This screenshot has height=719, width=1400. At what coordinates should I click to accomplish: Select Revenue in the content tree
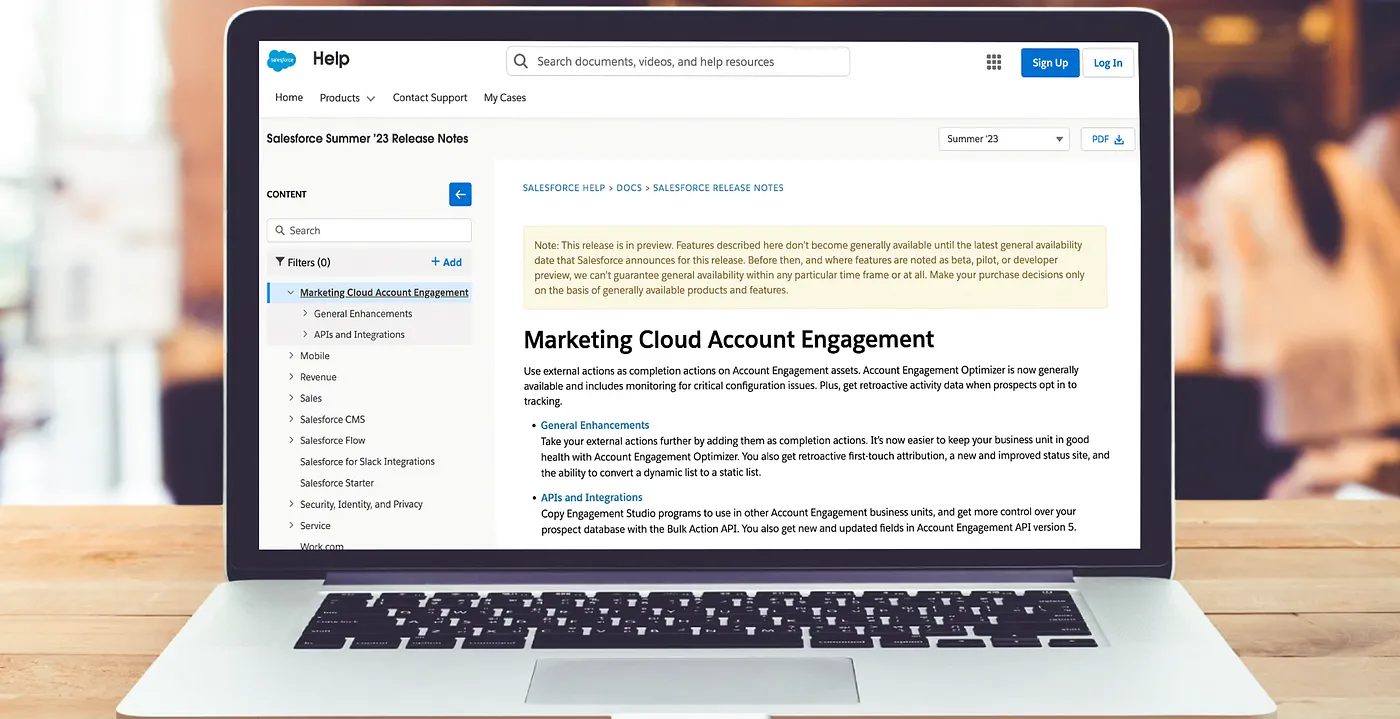click(318, 377)
